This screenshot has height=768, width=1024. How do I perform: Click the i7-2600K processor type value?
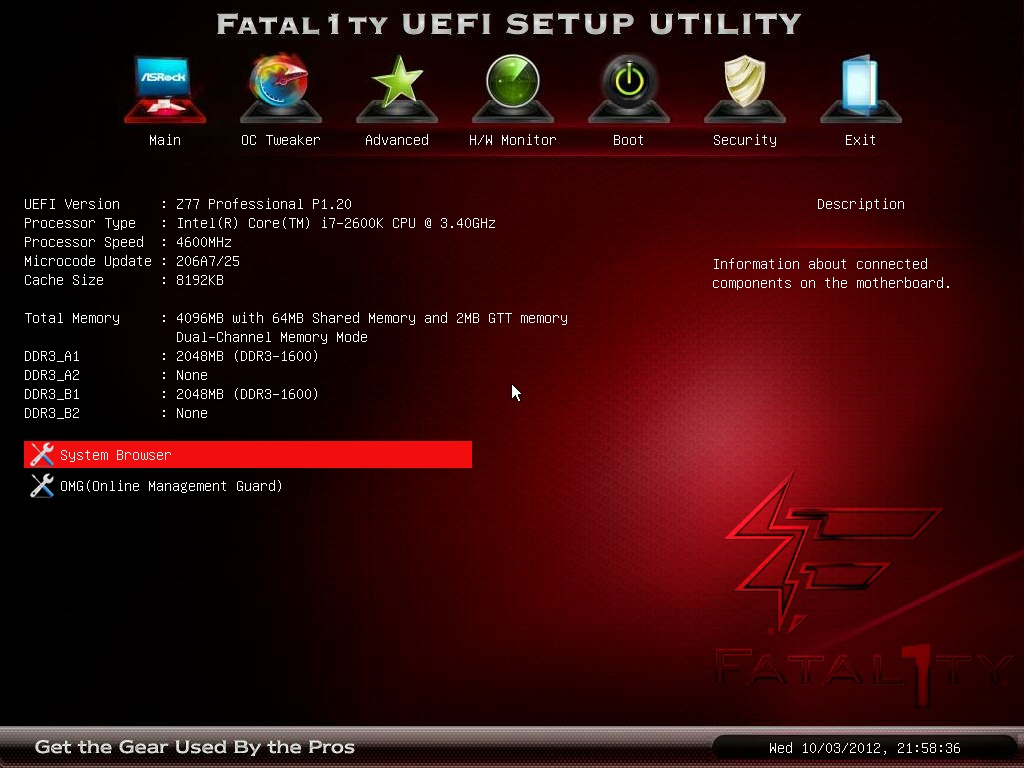(336, 223)
